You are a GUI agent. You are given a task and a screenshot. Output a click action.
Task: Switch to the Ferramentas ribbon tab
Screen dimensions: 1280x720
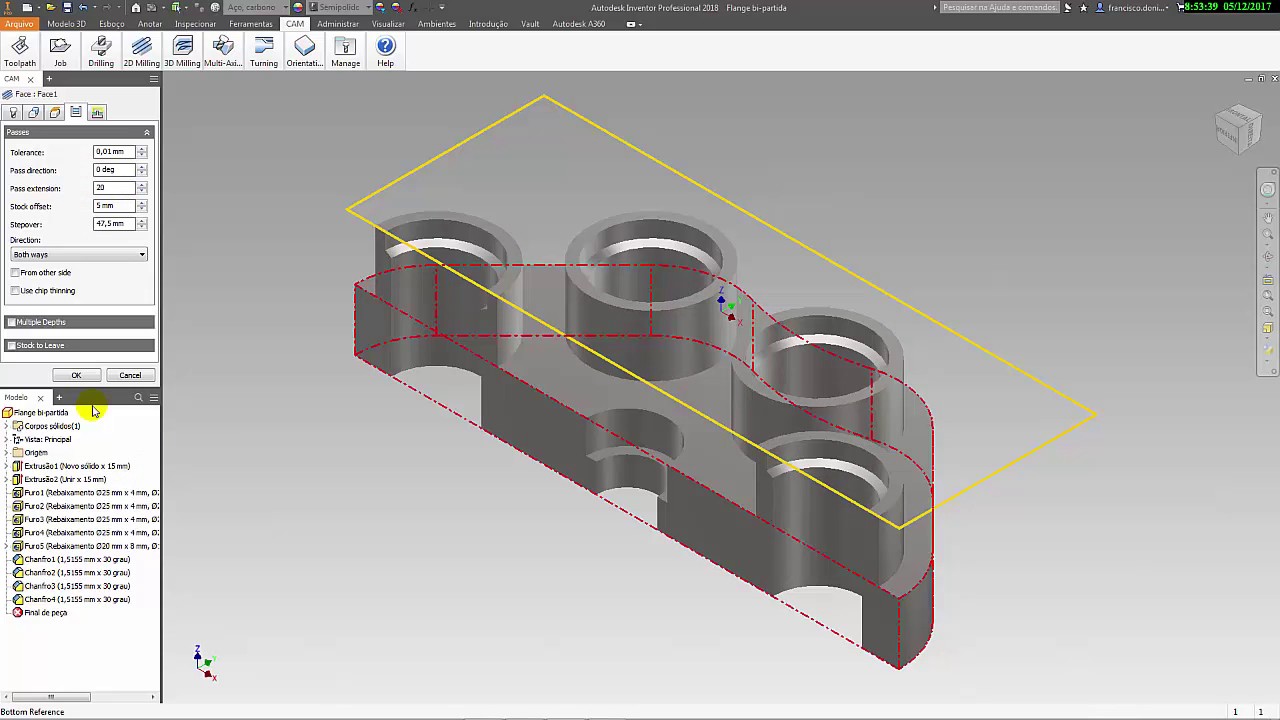click(x=251, y=24)
